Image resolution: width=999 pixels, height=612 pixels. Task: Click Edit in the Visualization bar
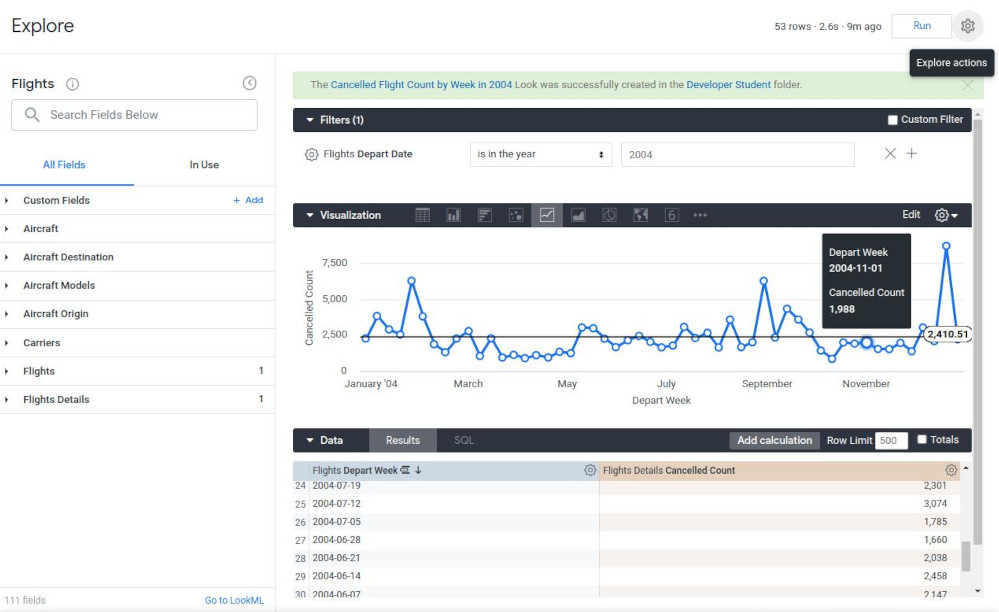pos(911,215)
